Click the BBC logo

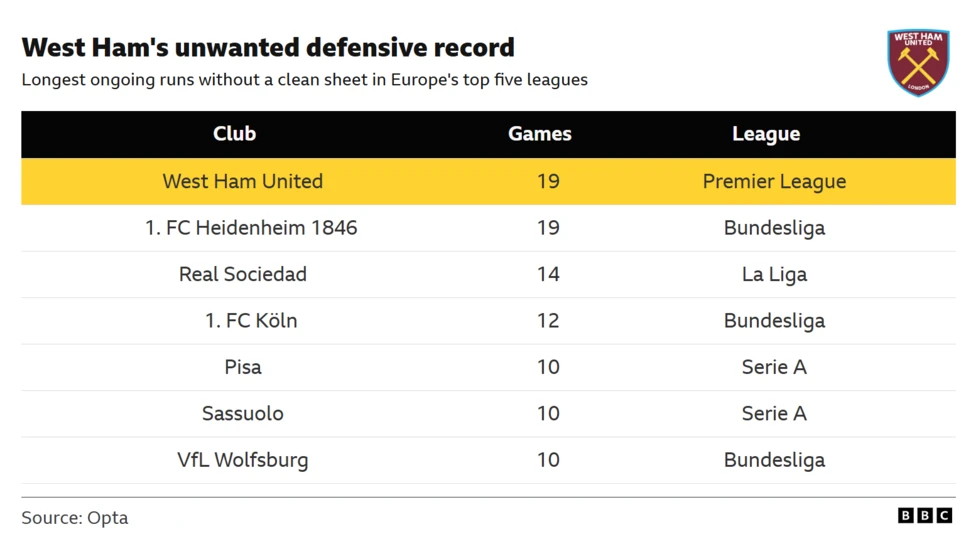pos(924,516)
